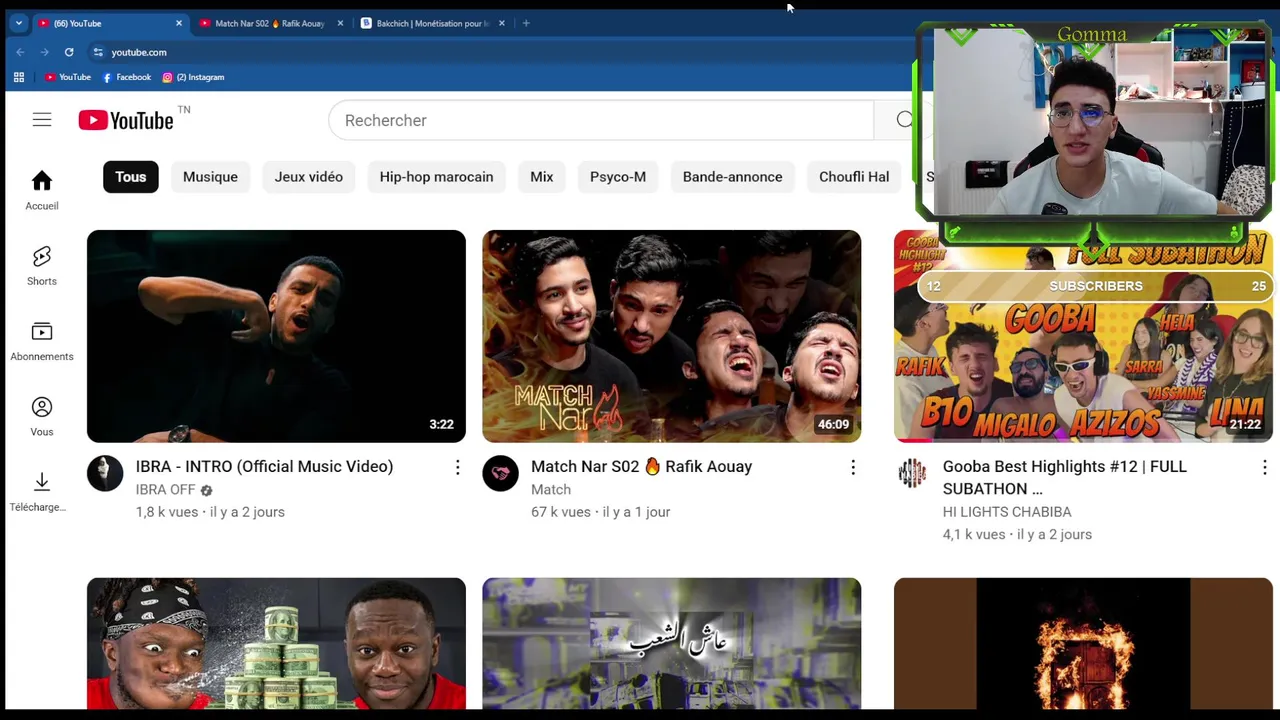Select the Bande-annonce filter chip
This screenshot has height=720, width=1280.
point(733,177)
